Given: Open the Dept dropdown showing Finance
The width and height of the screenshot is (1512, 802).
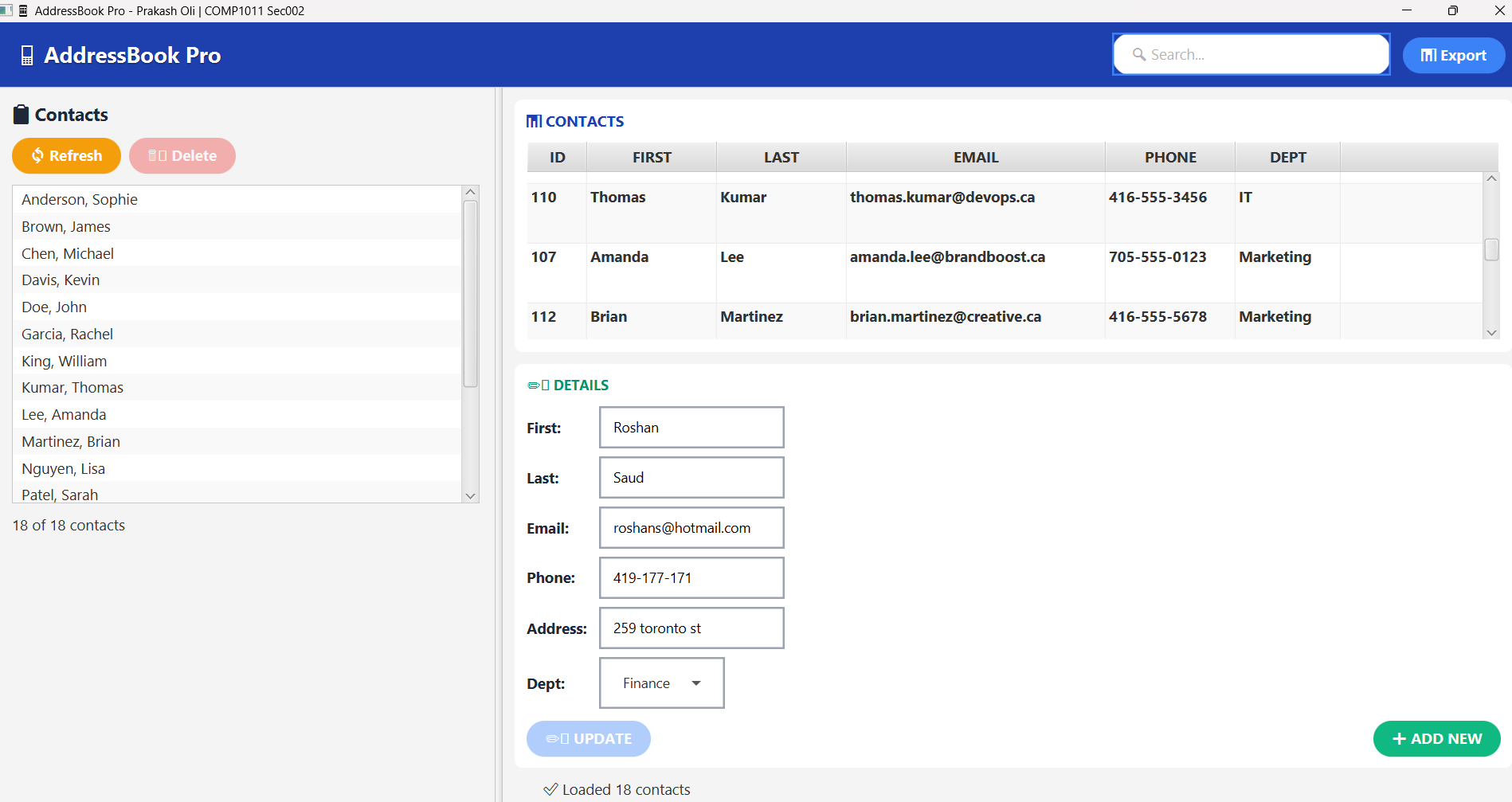Looking at the screenshot, I should (x=661, y=683).
